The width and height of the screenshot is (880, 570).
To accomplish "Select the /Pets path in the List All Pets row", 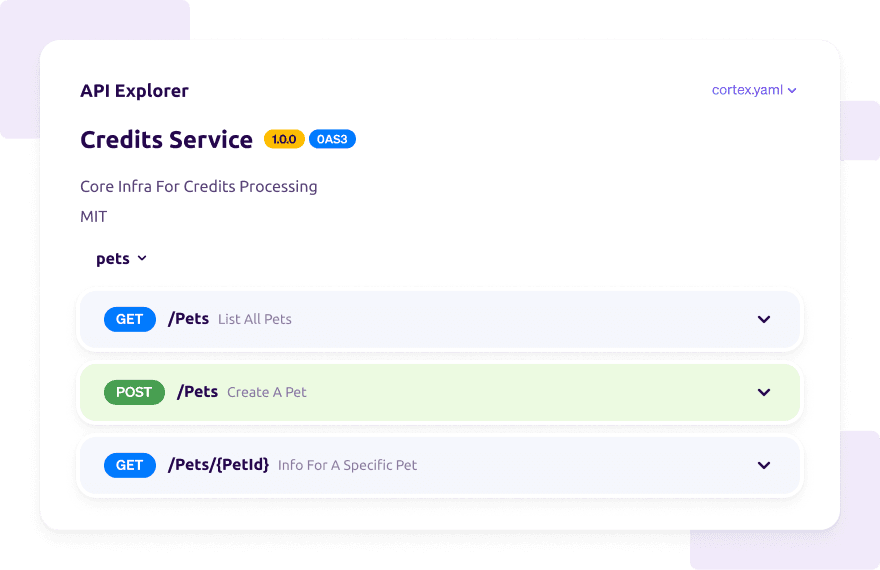I will [189, 319].
